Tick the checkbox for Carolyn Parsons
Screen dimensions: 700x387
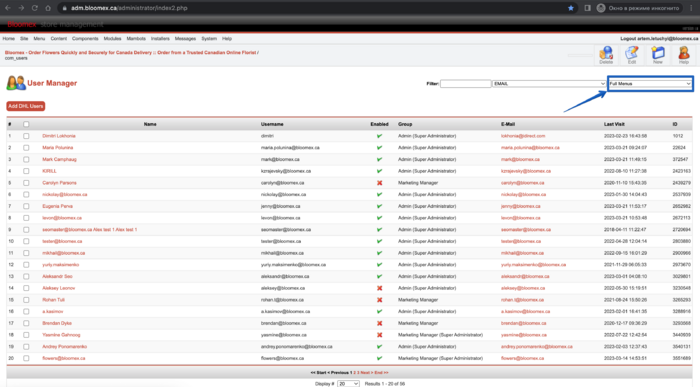[x=26, y=183]
